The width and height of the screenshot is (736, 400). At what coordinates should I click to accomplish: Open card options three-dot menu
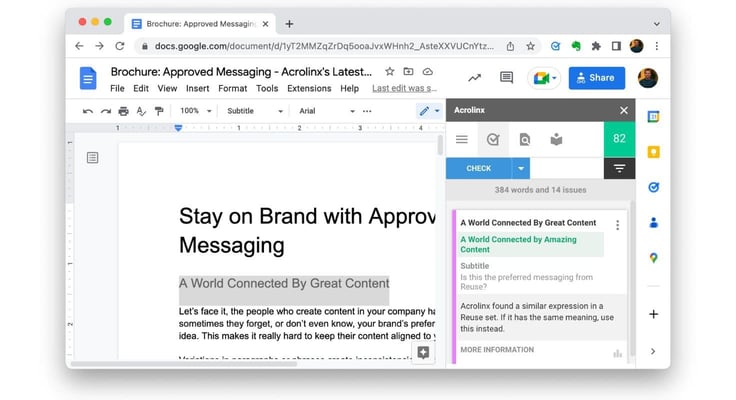pyautogui.click(x=618, y=225)
